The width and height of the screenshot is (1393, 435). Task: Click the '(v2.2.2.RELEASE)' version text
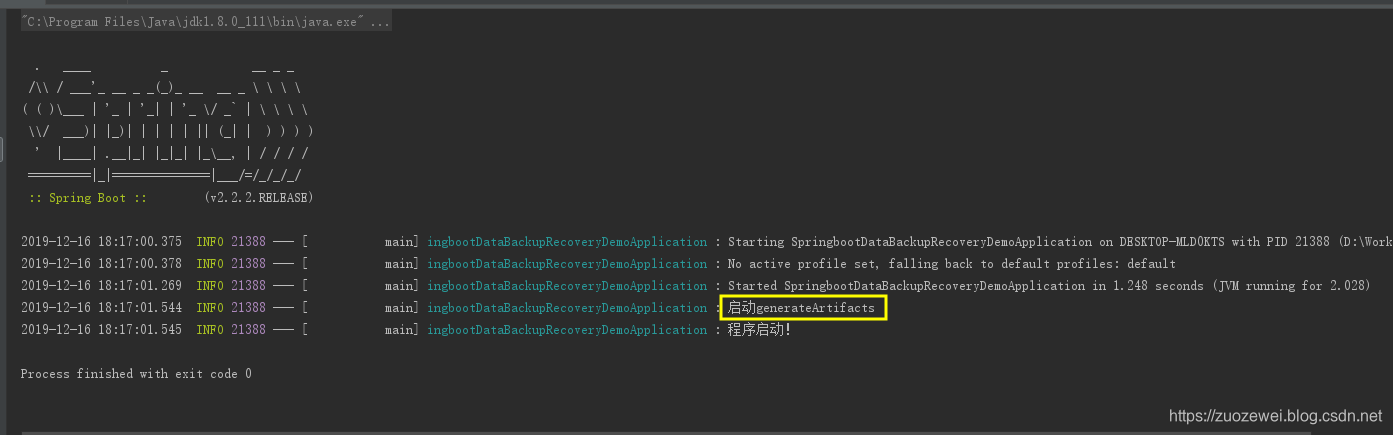point(259,198)
